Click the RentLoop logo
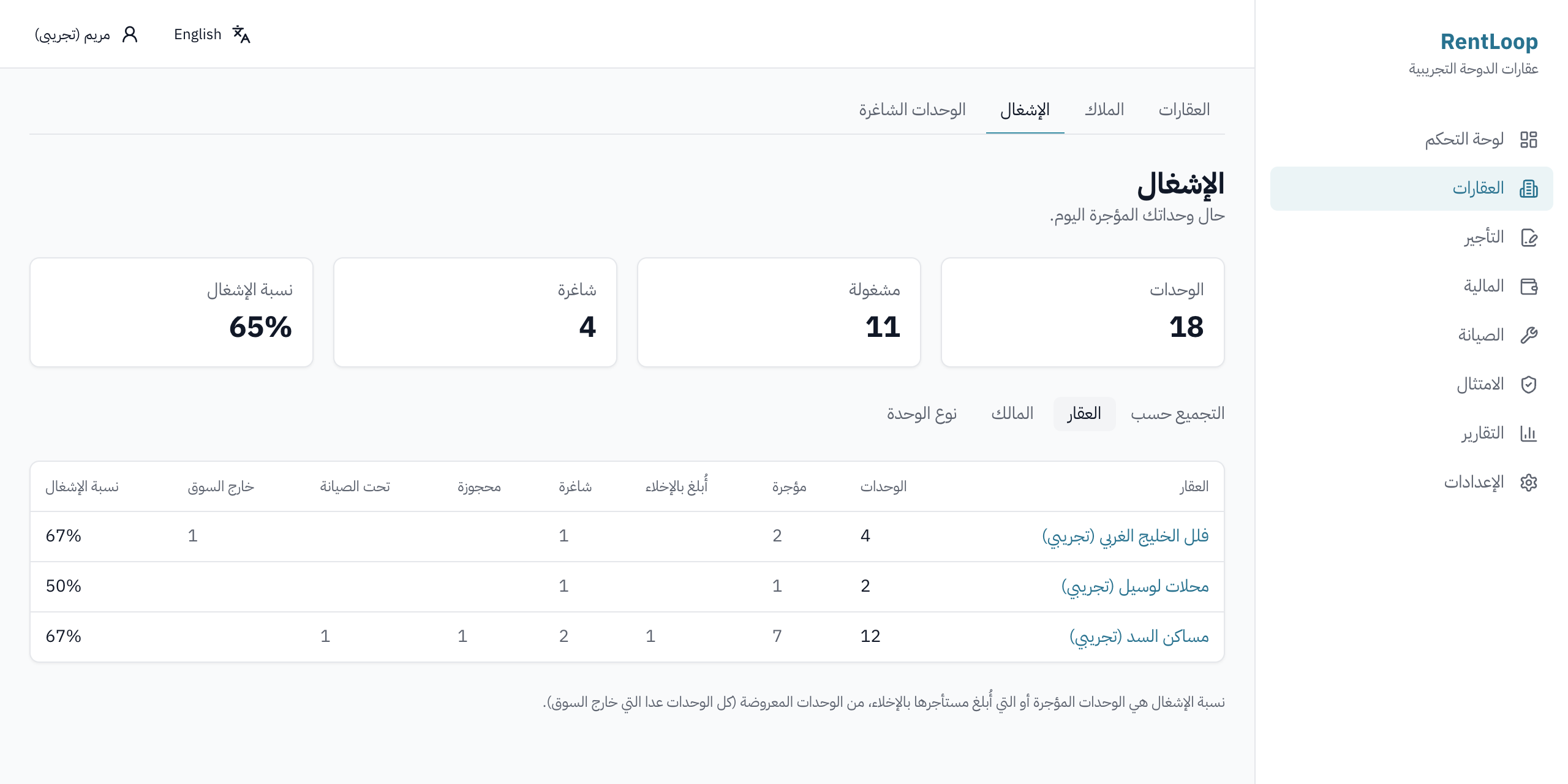Viewport: 1568px width, 784px height. tap(1489, 42)
